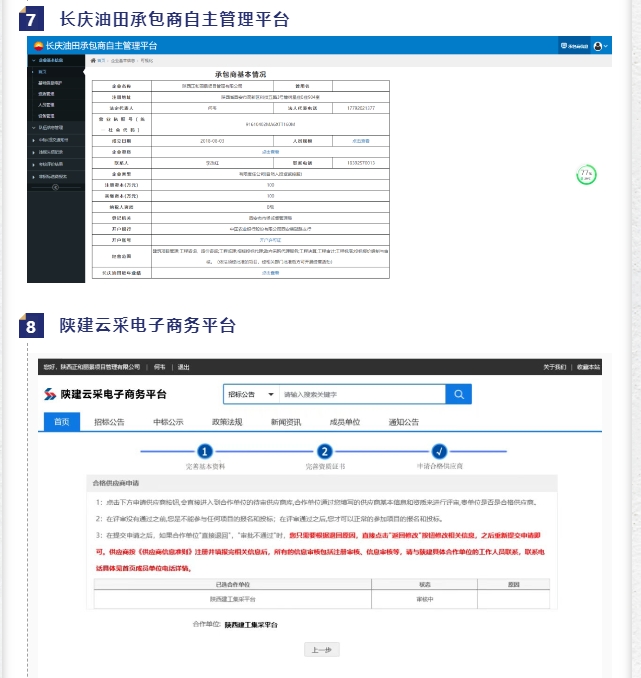Click the checkmark step 申请合格供应商

pyautogui.click(x=439, y=451)
